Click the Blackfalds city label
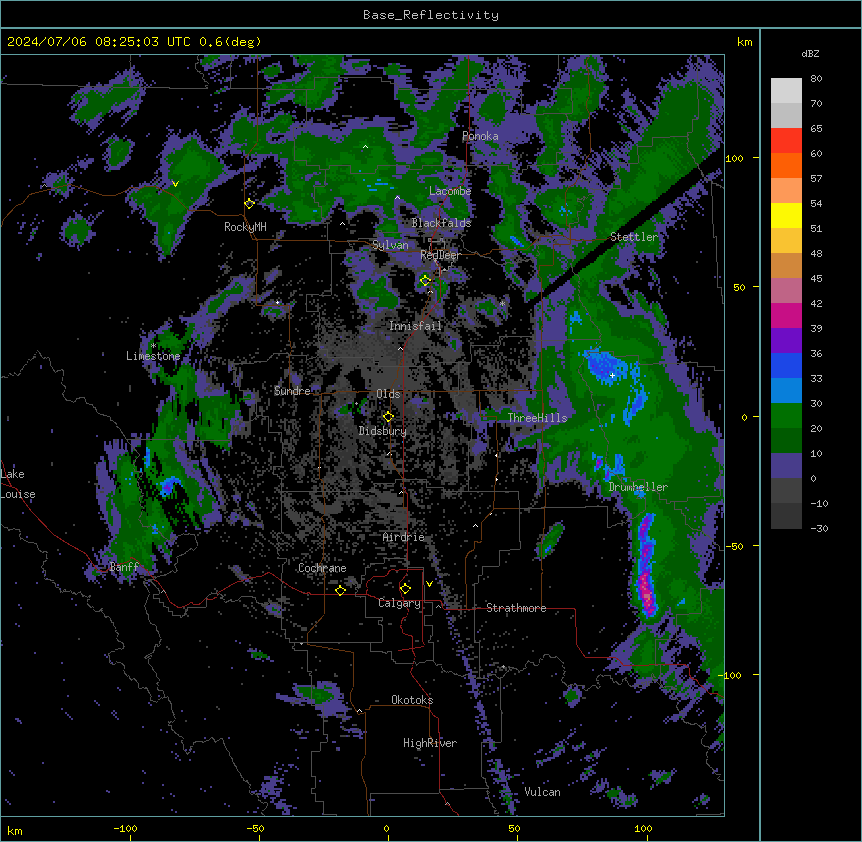This screenshot has width=862, height=842. 441,223
